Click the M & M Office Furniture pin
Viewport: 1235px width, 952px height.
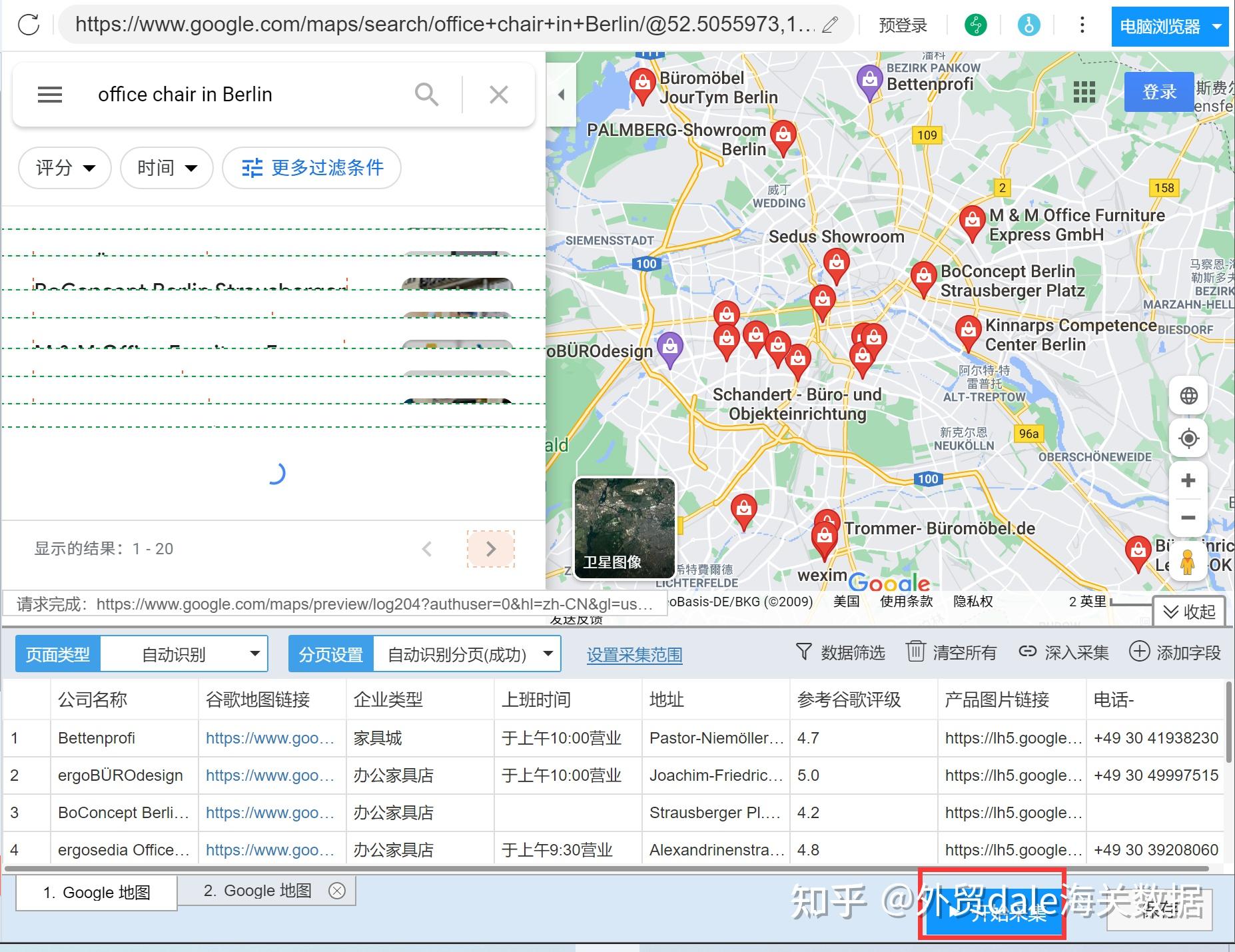[x=972, y=223]
